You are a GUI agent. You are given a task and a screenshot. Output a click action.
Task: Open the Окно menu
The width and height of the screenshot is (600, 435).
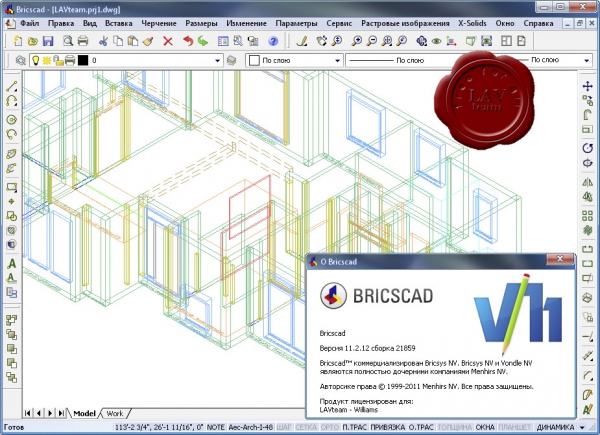tap(505, 23)
